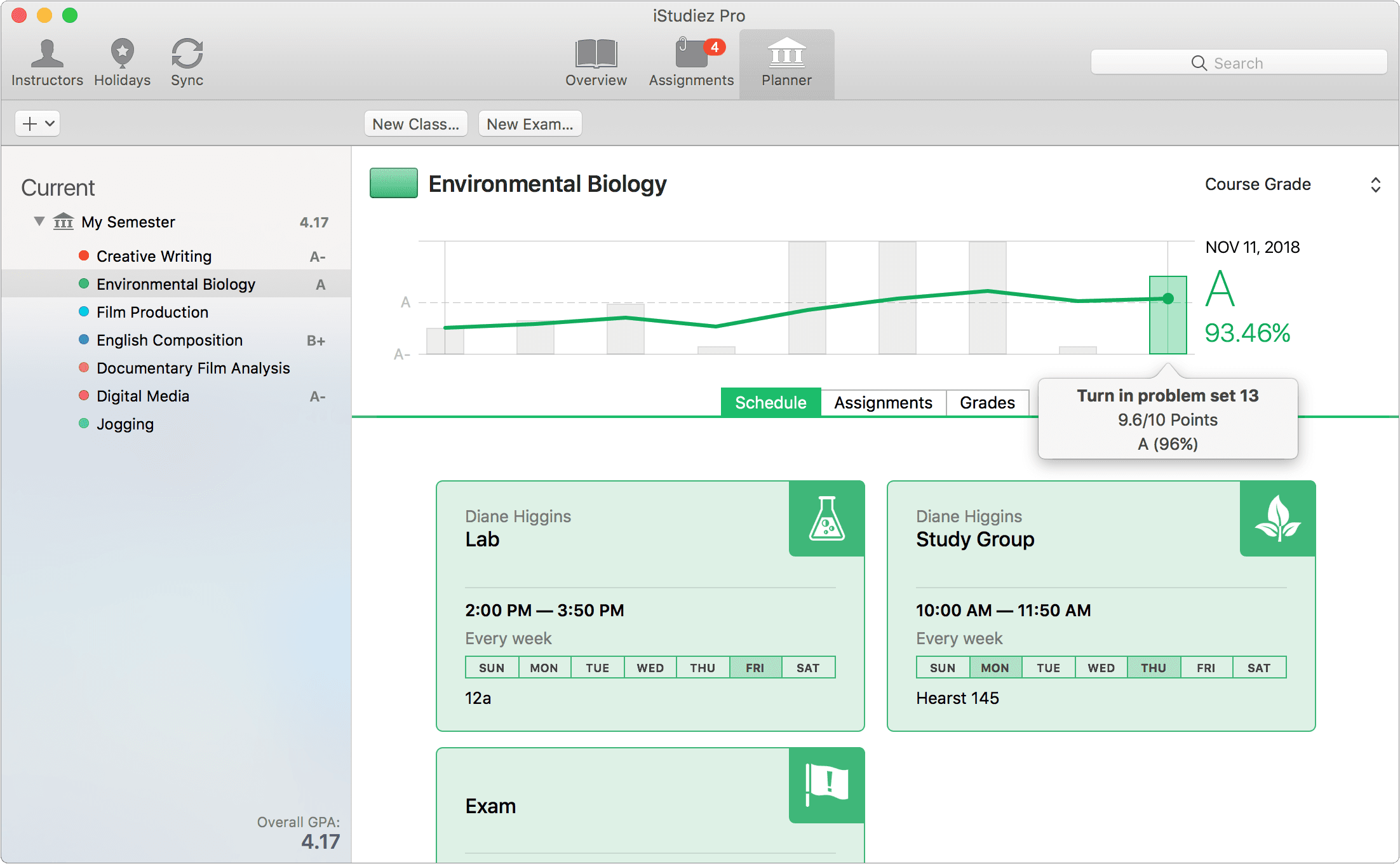Image resolution: width=1400 pixels, height=864 pixels.
Task: Click the Study Group leaf icon
Action: pos(1277,518)
